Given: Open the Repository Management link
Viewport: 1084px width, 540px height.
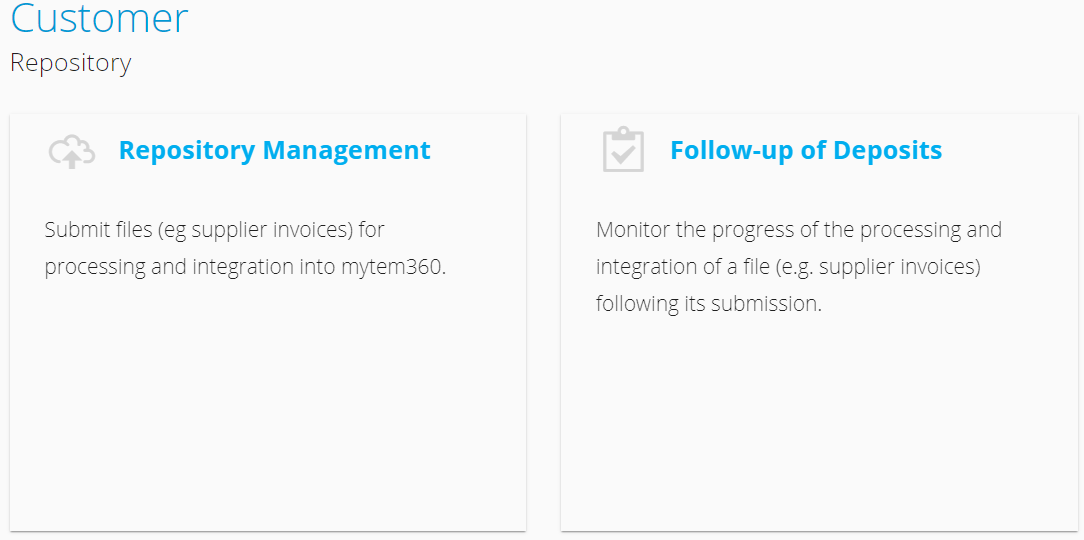Looking at the screenshot, I should pyautogui.click(x=274, y=150).
